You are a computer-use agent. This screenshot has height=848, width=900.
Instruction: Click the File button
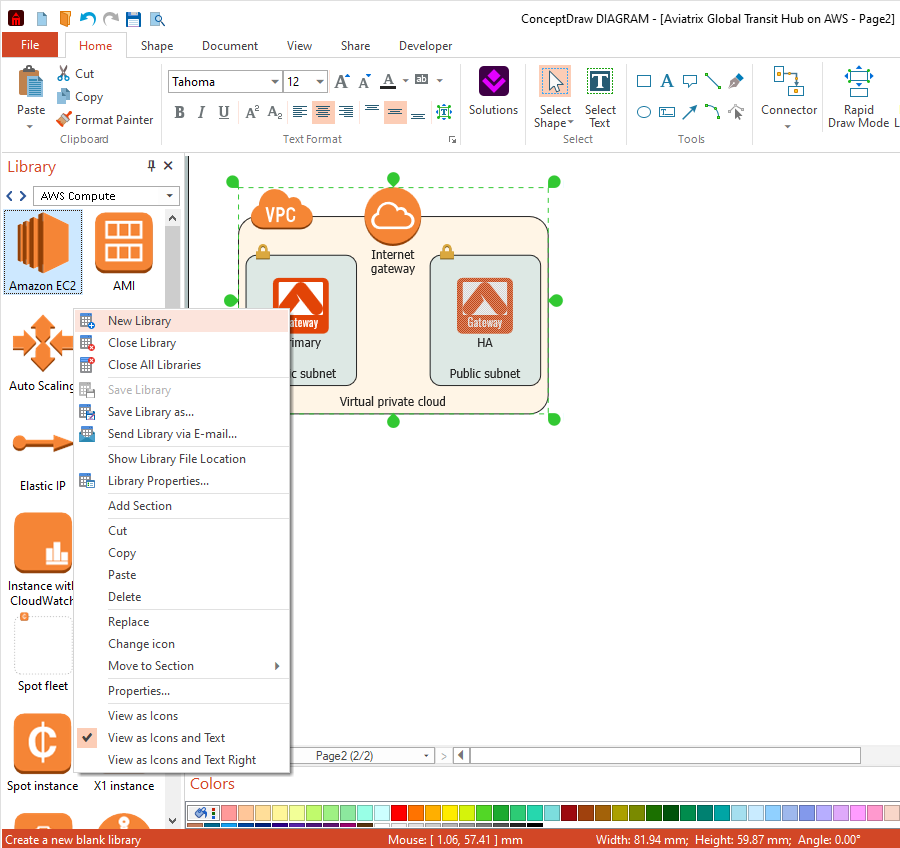[30, 45]
